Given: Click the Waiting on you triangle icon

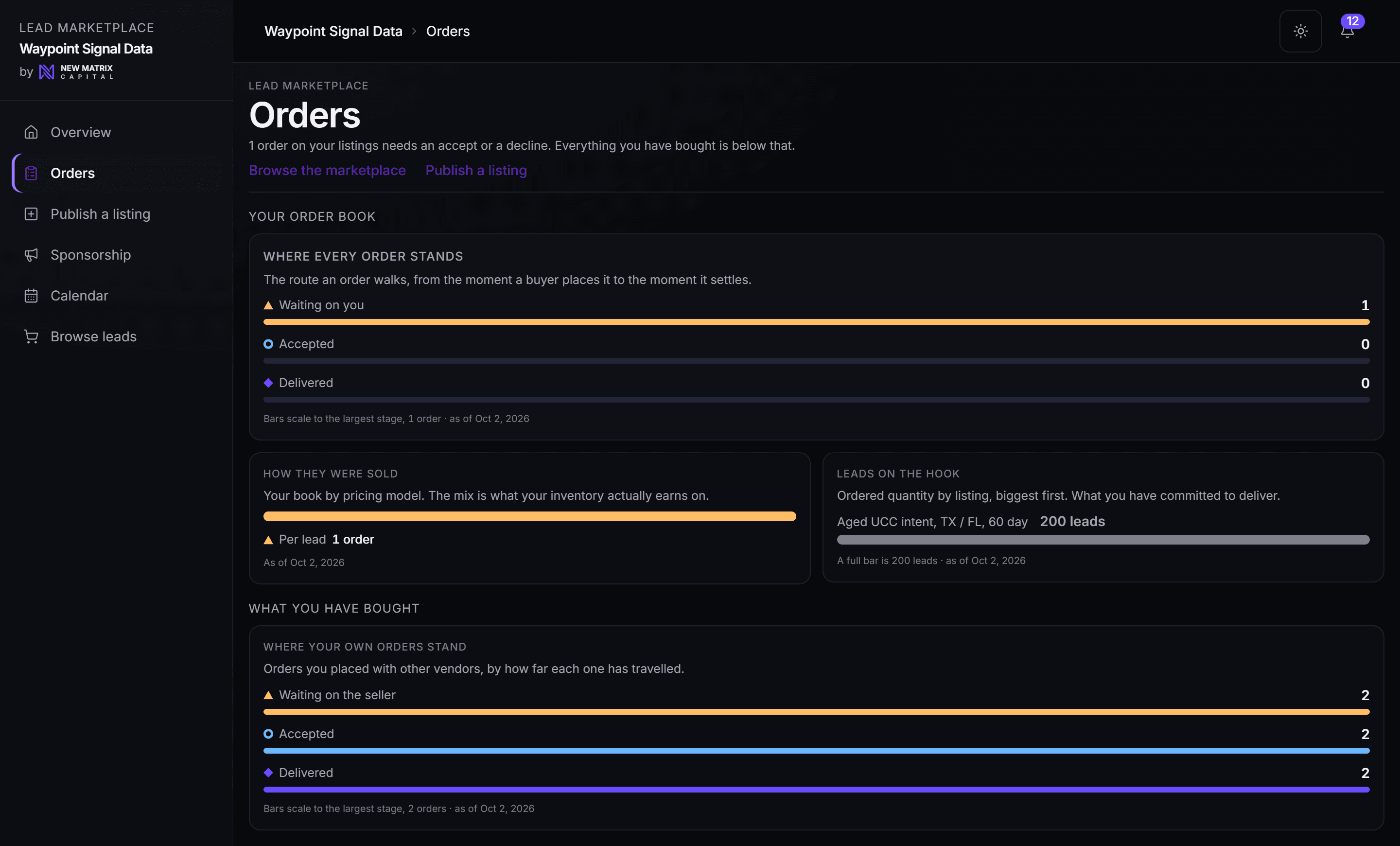Looking at the screenshot, I should 268,305.
